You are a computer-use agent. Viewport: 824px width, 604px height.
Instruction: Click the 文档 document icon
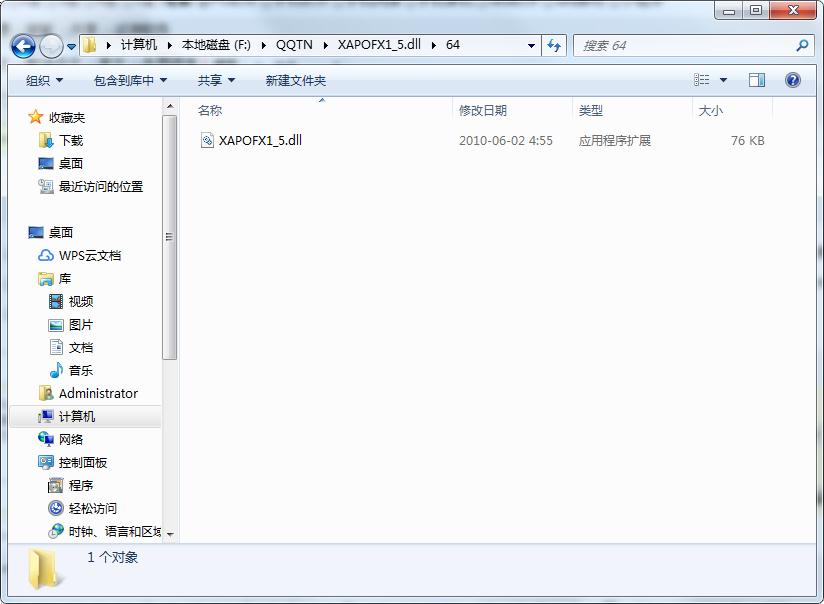(x=56, y=347)
